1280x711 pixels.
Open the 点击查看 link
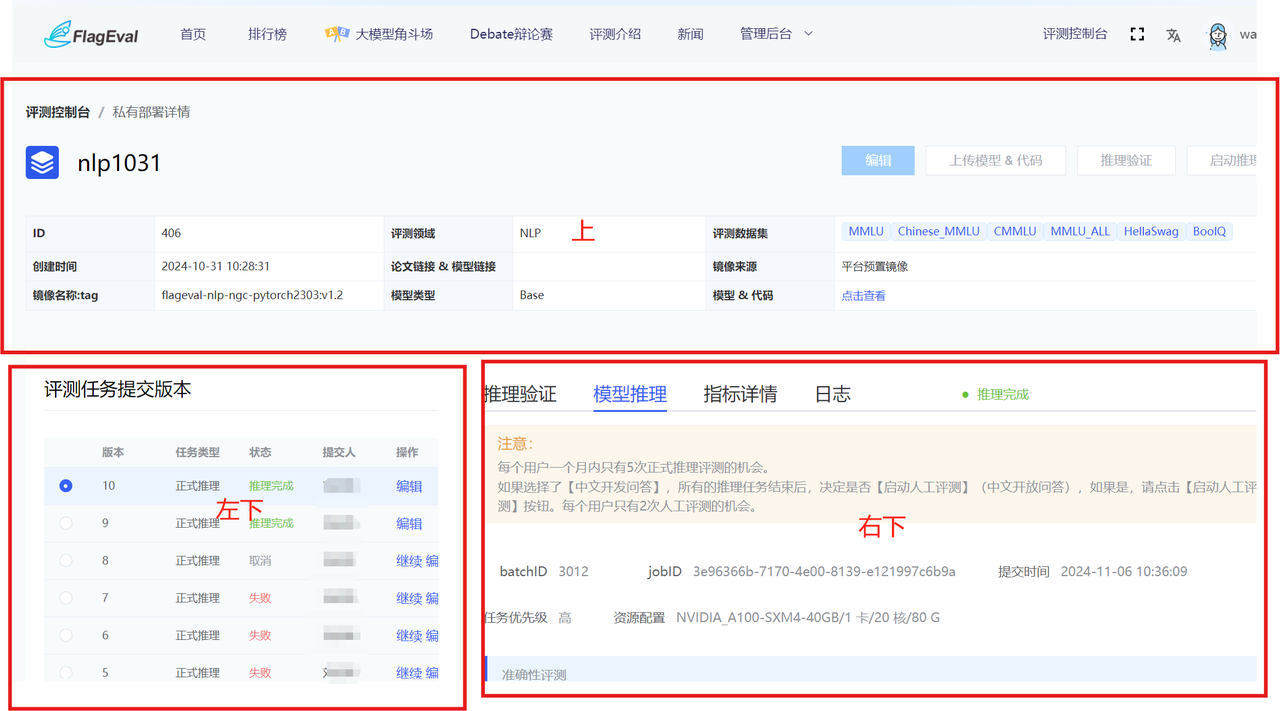point(863,296)
